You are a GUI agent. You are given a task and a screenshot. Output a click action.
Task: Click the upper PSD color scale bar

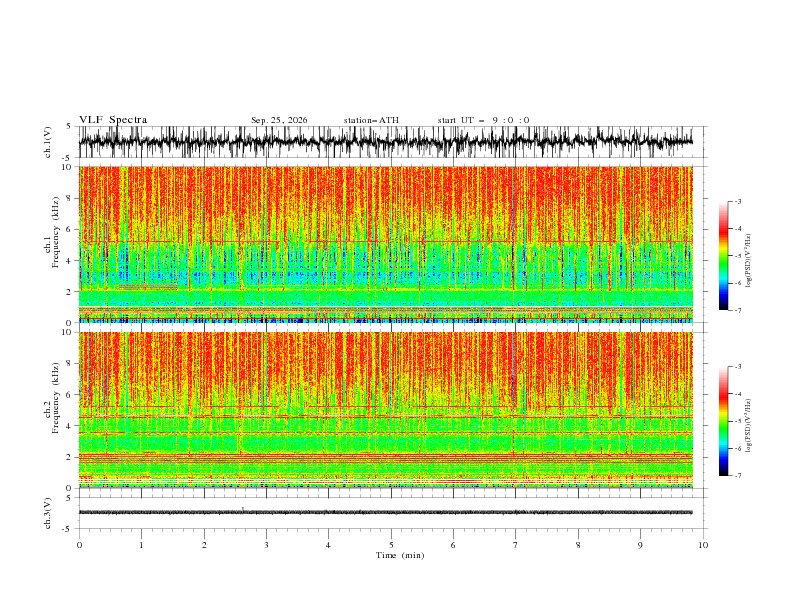pyautogui.click(x=723, y=255)
